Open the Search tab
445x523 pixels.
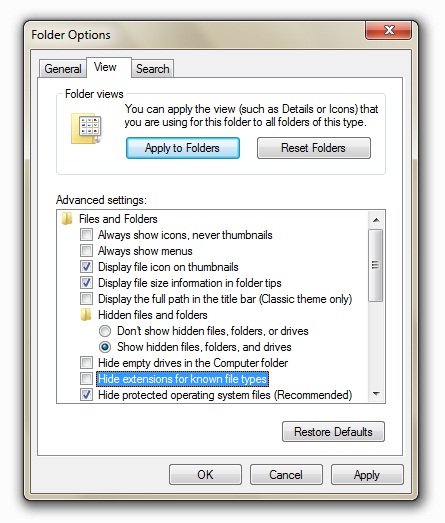pos(153,69)
